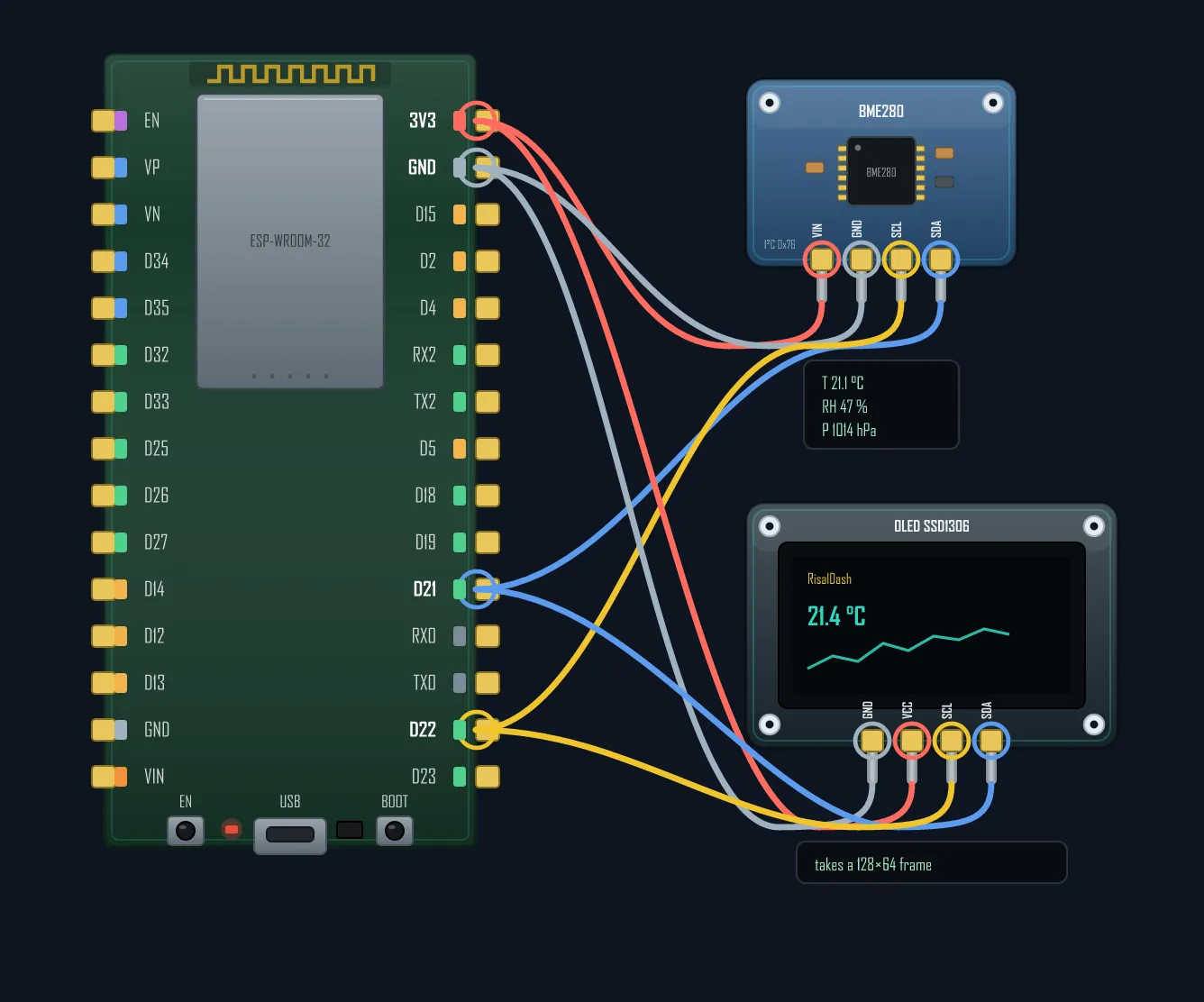Viewport: 1204px width, 1002px height.
Task: Click the unwired GND pin next to D13 row
Action: pyautogui.click(x=104, y=729)
